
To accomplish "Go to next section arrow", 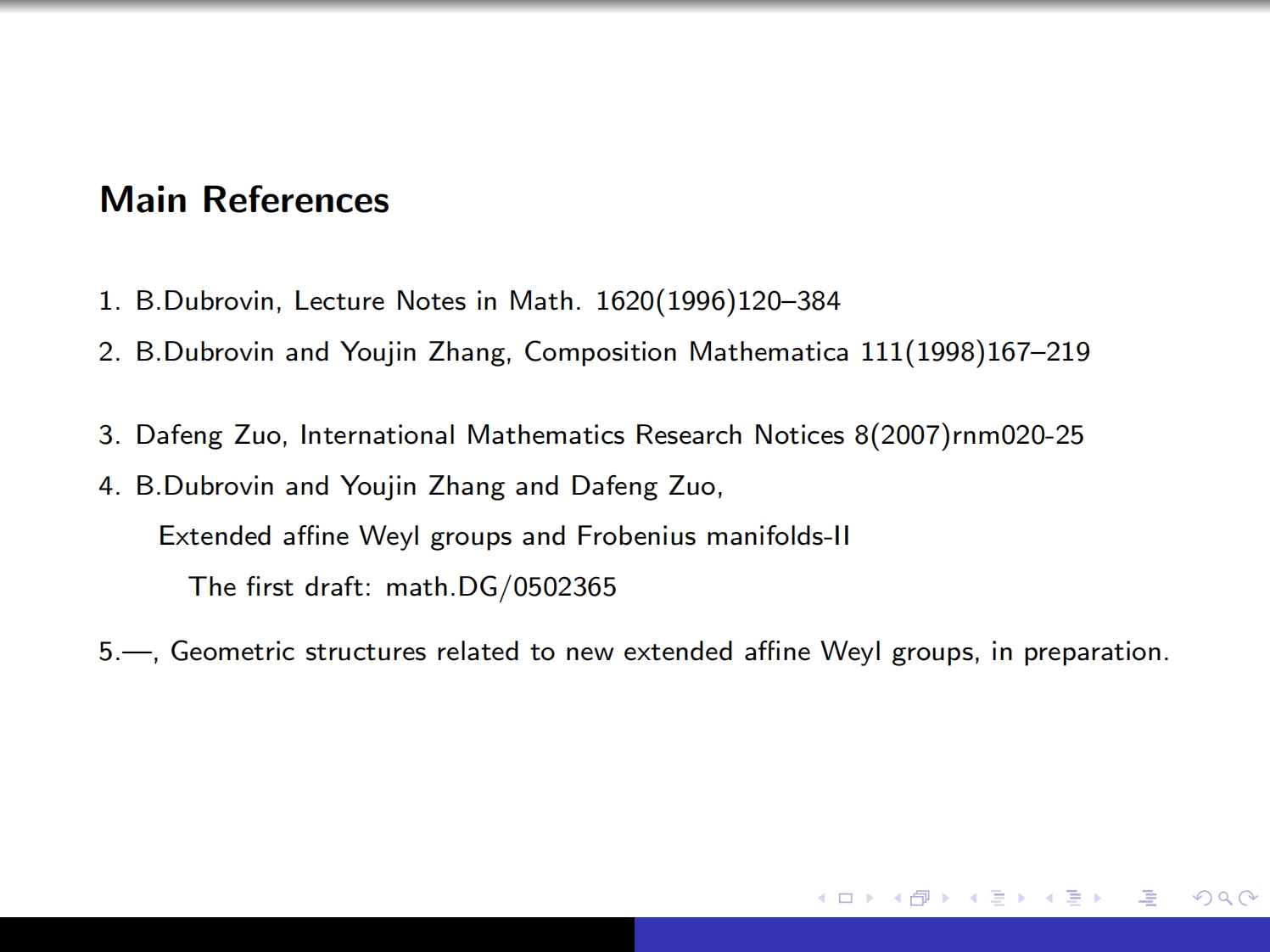I will pos(1098,898).
